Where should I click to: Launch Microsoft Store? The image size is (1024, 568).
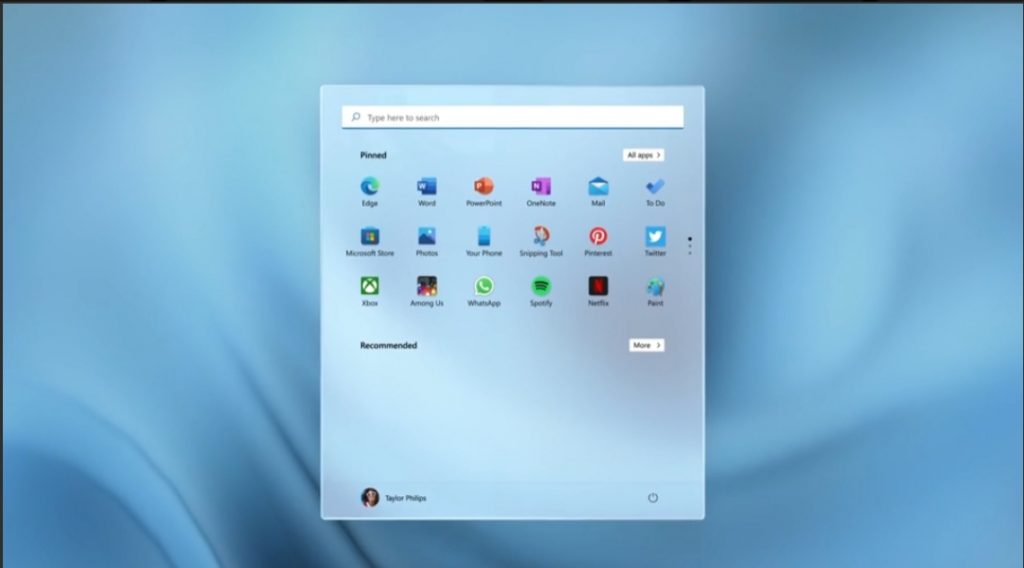(370, 242)
